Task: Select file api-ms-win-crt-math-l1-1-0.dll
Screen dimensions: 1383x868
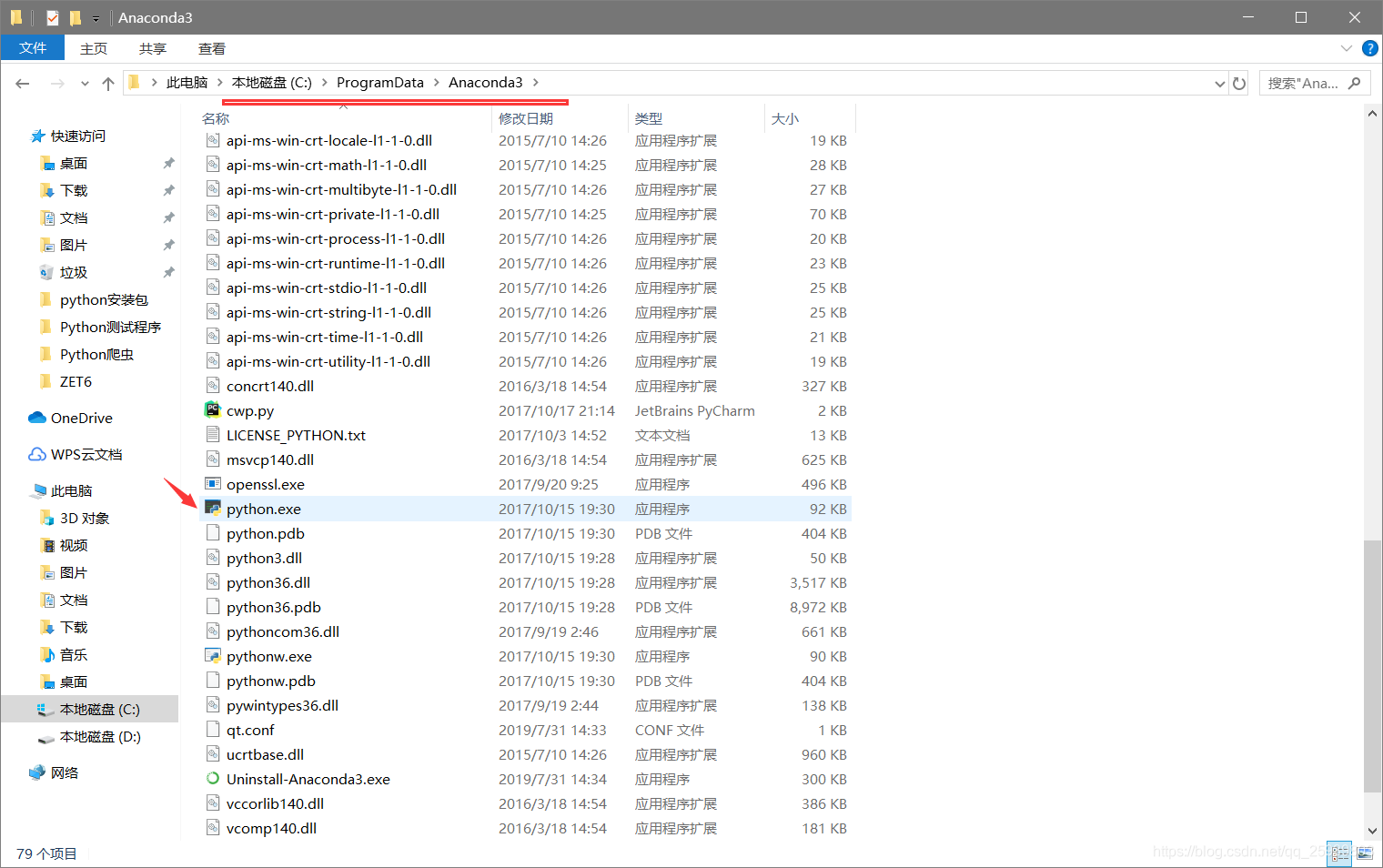Action: point(327,166)
